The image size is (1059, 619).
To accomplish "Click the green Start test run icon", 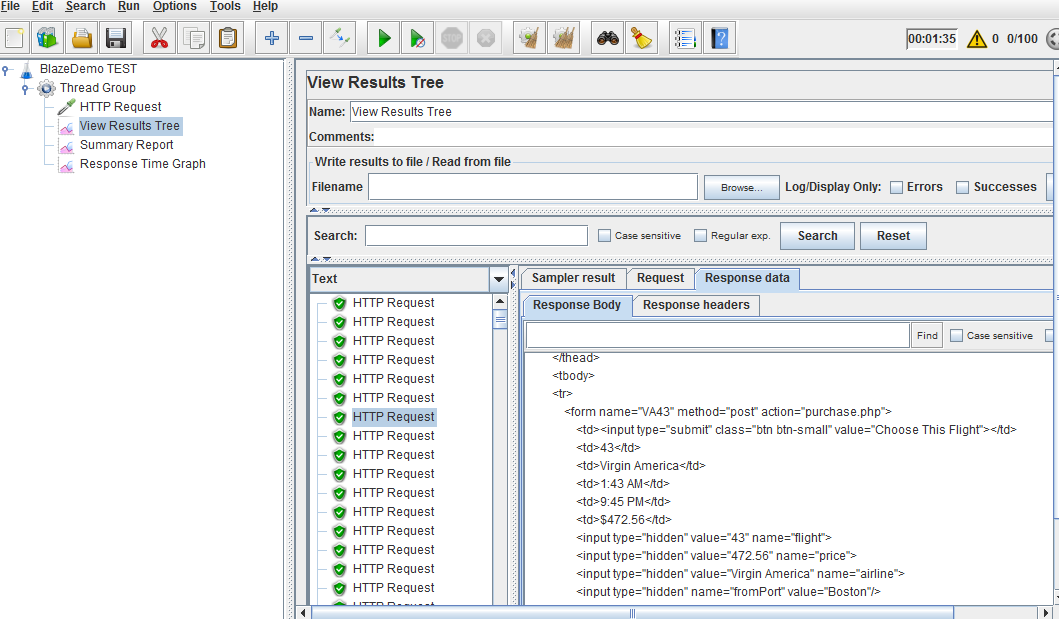I will click(383, 39).
